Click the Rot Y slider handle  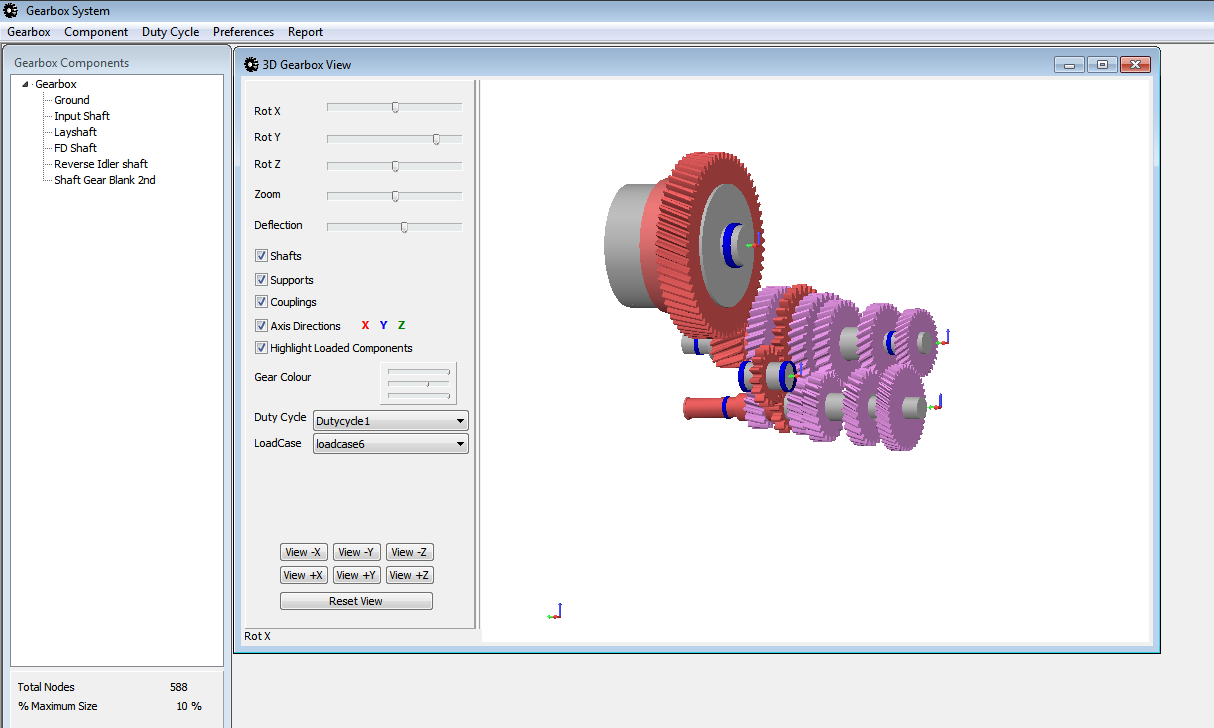[x=436, y=139]
